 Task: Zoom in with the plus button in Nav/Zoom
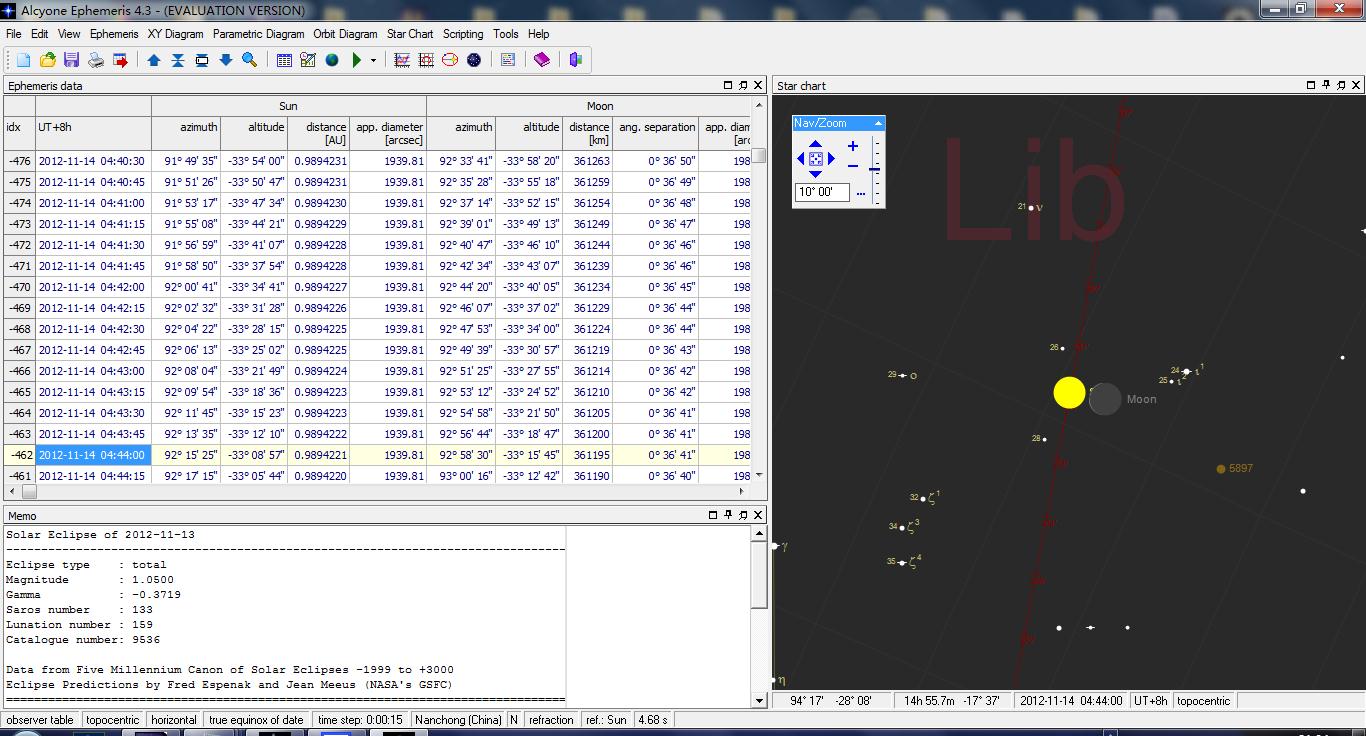852,146
